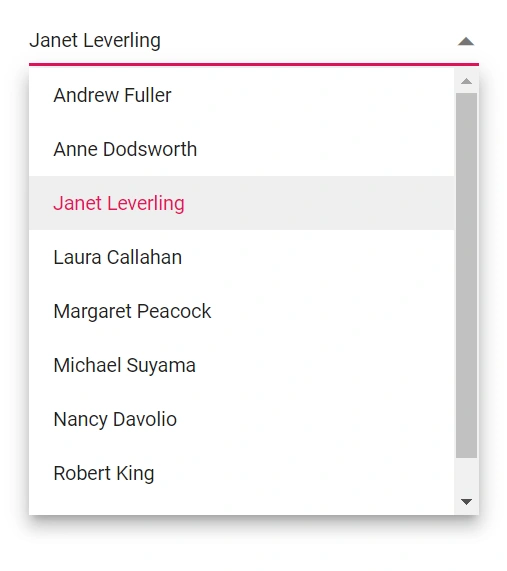Choose Anne Dodsworth in the dropdown list
The width and height of the screenshot is (507, 571).
pos(241,149)
